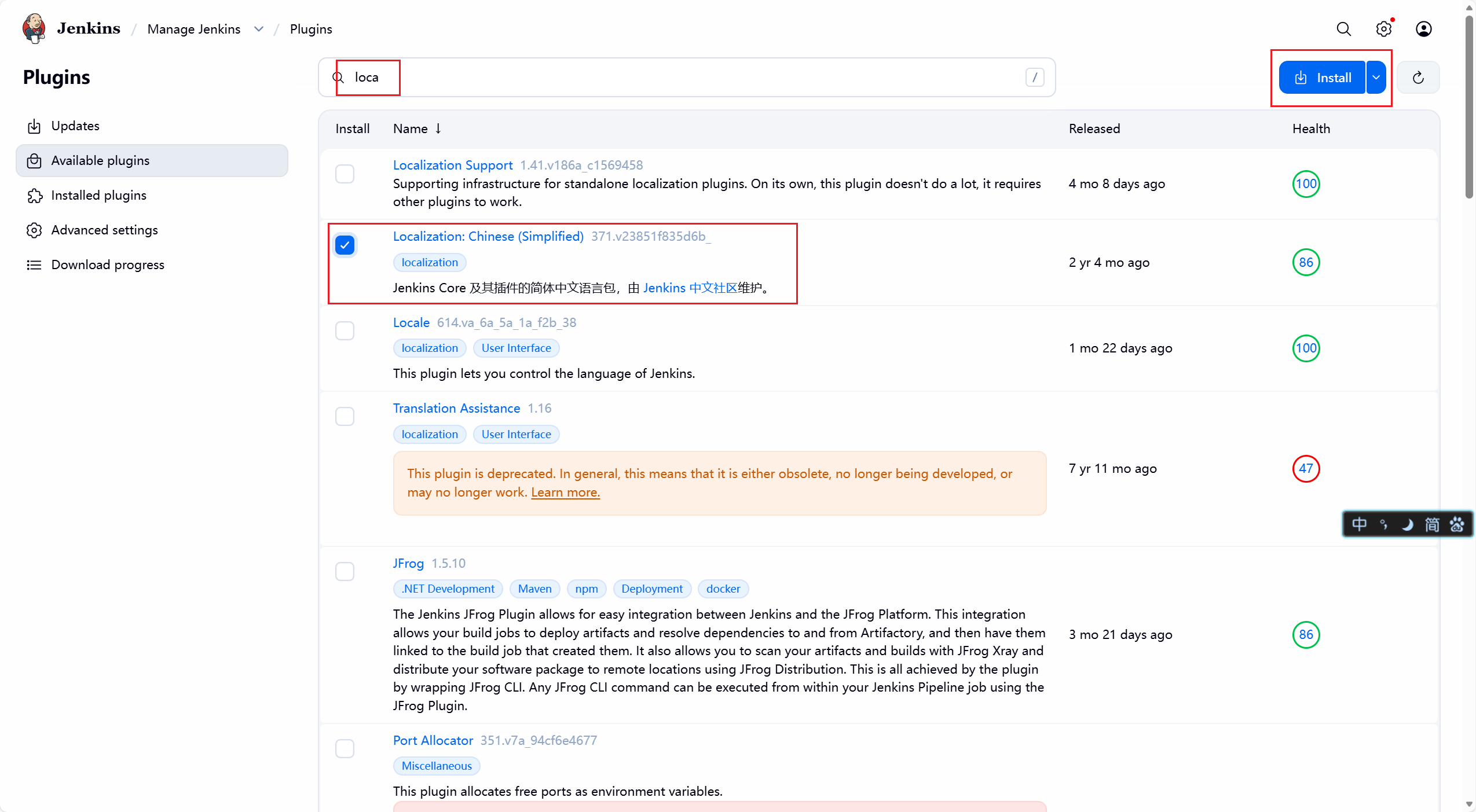
Task: Open deprecated plugin Learn more link
Action: point(565,492)
